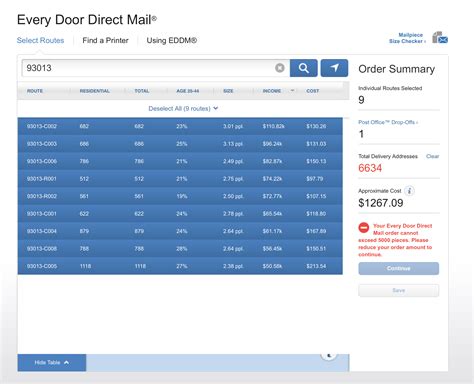Open the mailpiece envelope icon at top right
474x384 pixels.
440,38
